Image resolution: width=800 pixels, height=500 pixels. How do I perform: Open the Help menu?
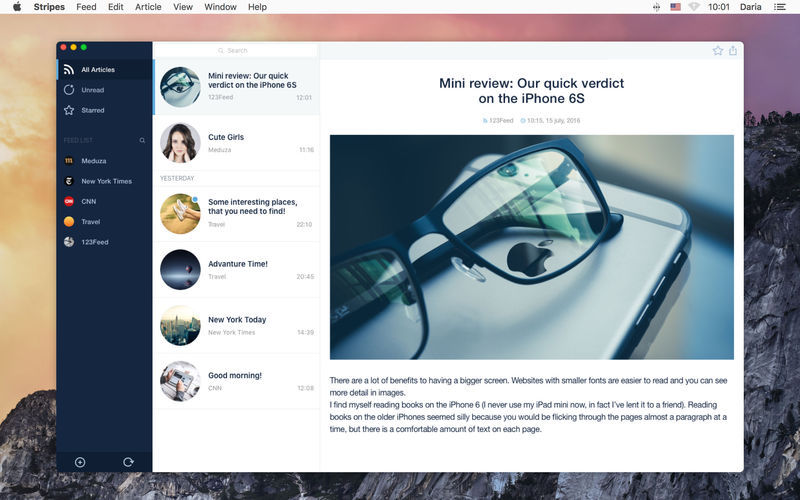tap(257, 7)
